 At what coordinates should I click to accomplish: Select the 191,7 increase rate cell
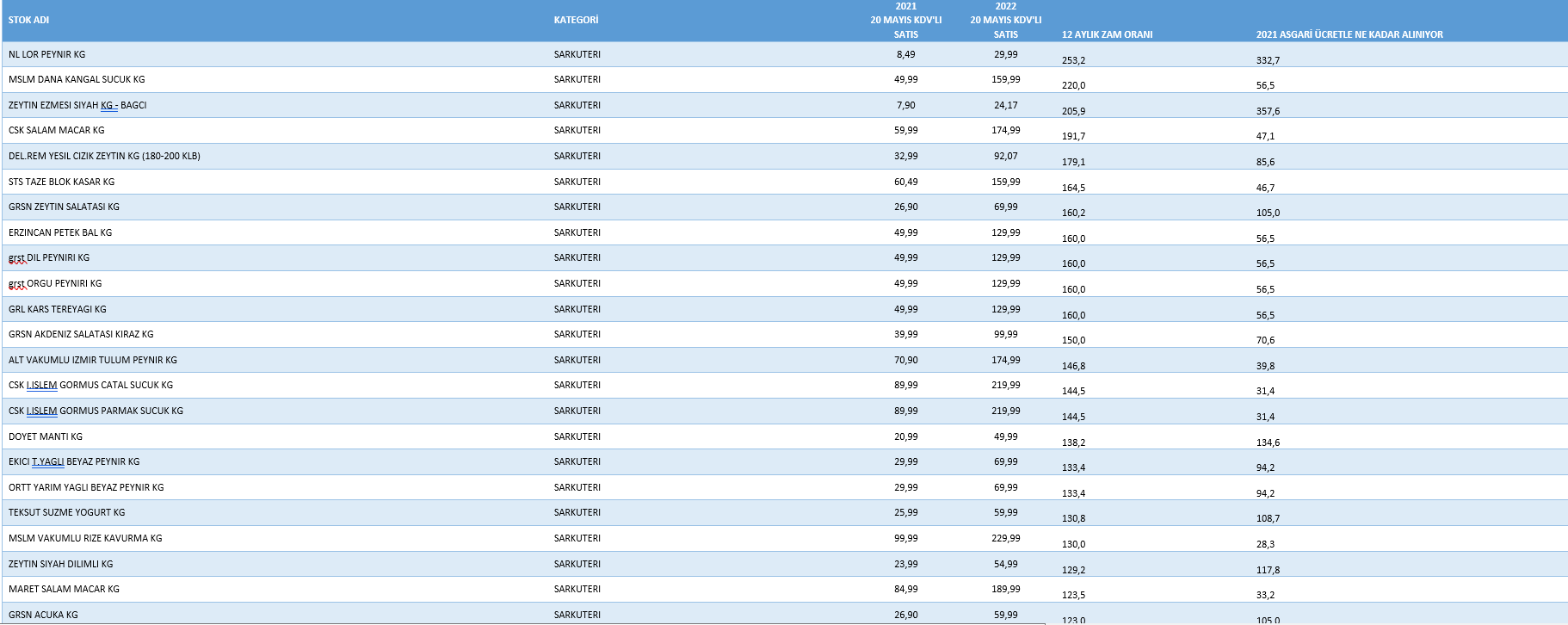click(1073, 136)
